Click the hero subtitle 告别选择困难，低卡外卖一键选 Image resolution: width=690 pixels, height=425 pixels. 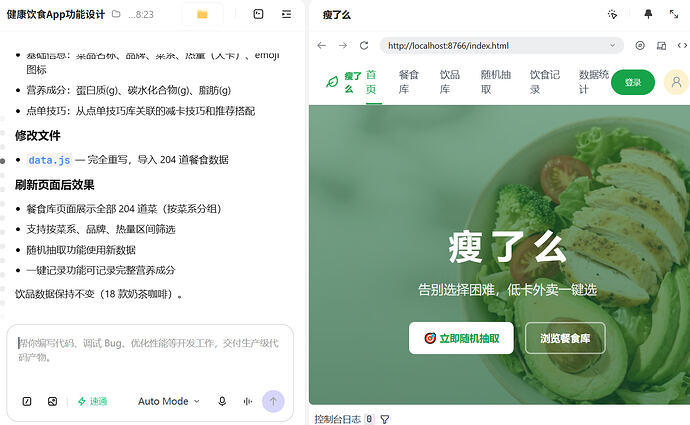[507, 289]
